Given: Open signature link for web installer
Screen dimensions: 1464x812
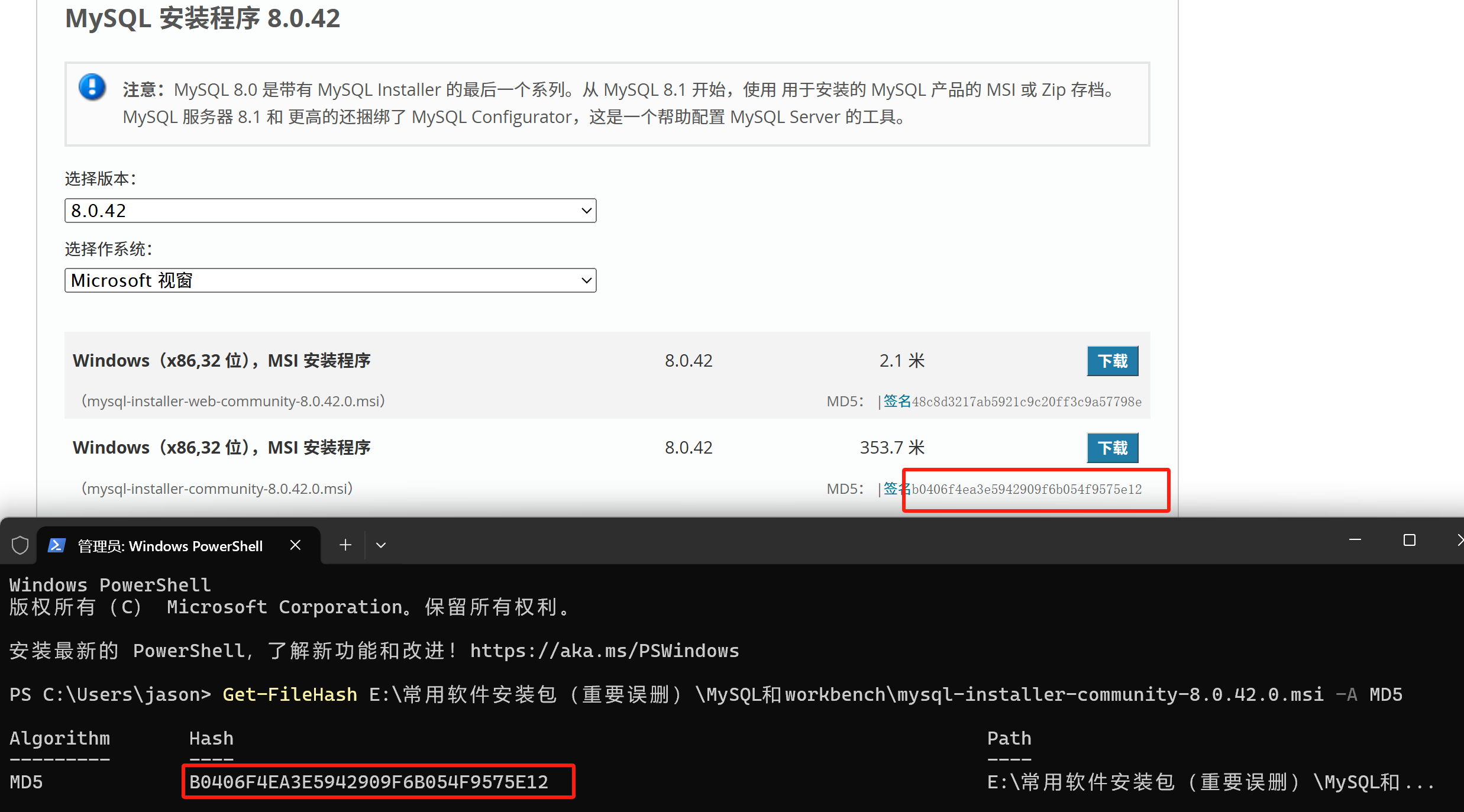Looking at the screenshot, I should [x=897, y=402].
